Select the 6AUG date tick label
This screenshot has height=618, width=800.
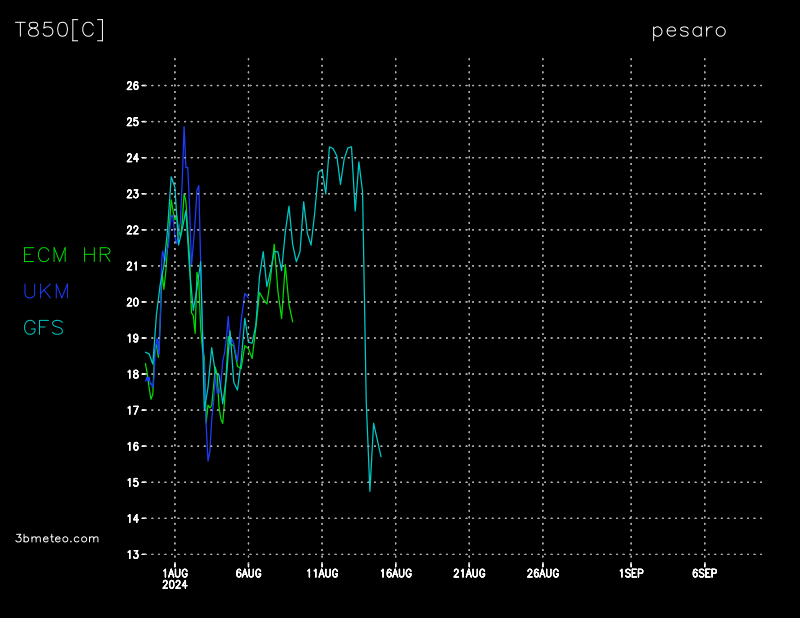(248, 573)
